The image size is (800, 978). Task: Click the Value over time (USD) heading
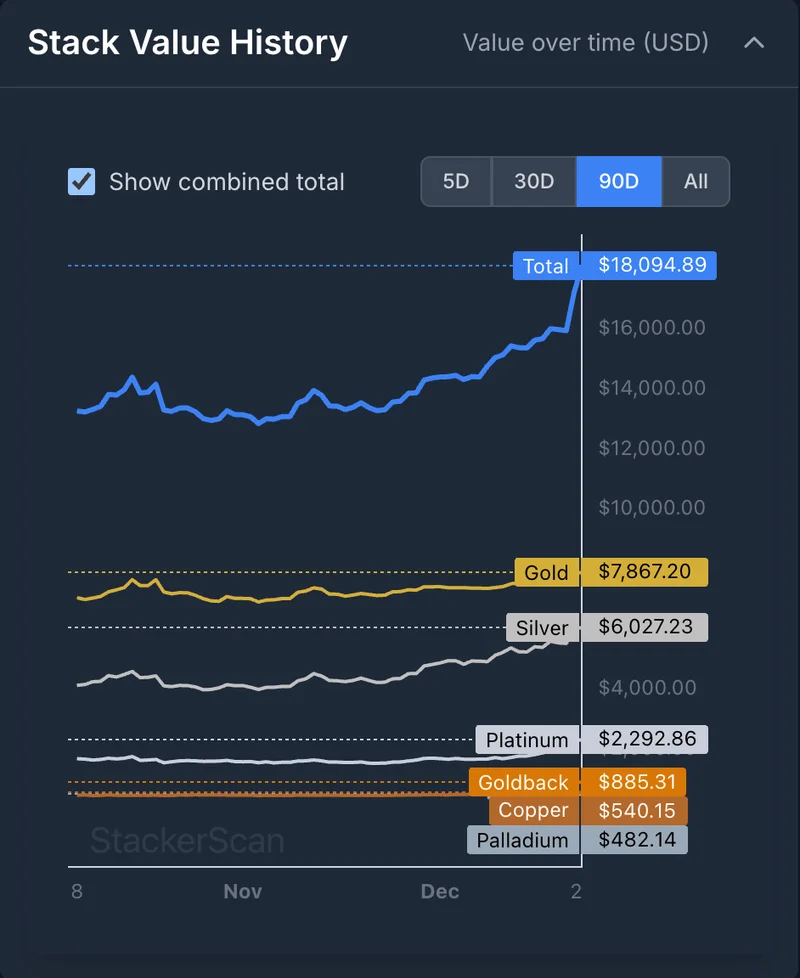[x=586, y=42]
